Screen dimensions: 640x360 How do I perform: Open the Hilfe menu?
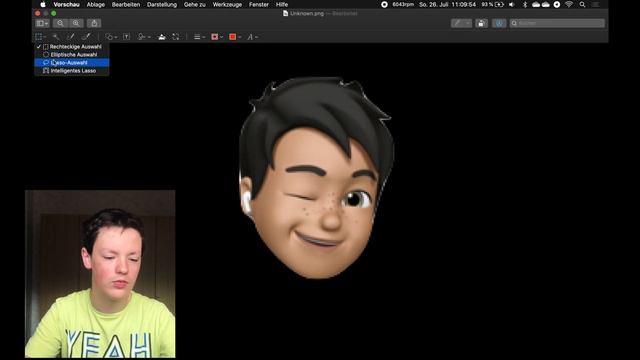pyautogui.click(x=282, y=4)
